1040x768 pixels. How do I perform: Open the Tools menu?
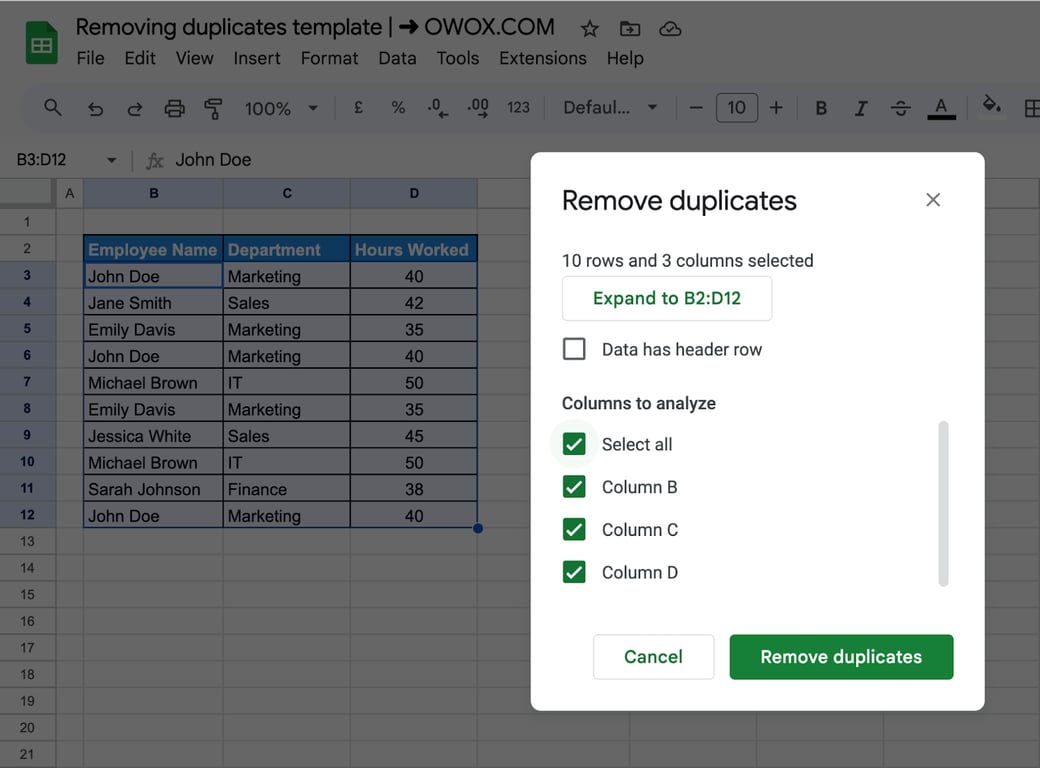point(458,58)
